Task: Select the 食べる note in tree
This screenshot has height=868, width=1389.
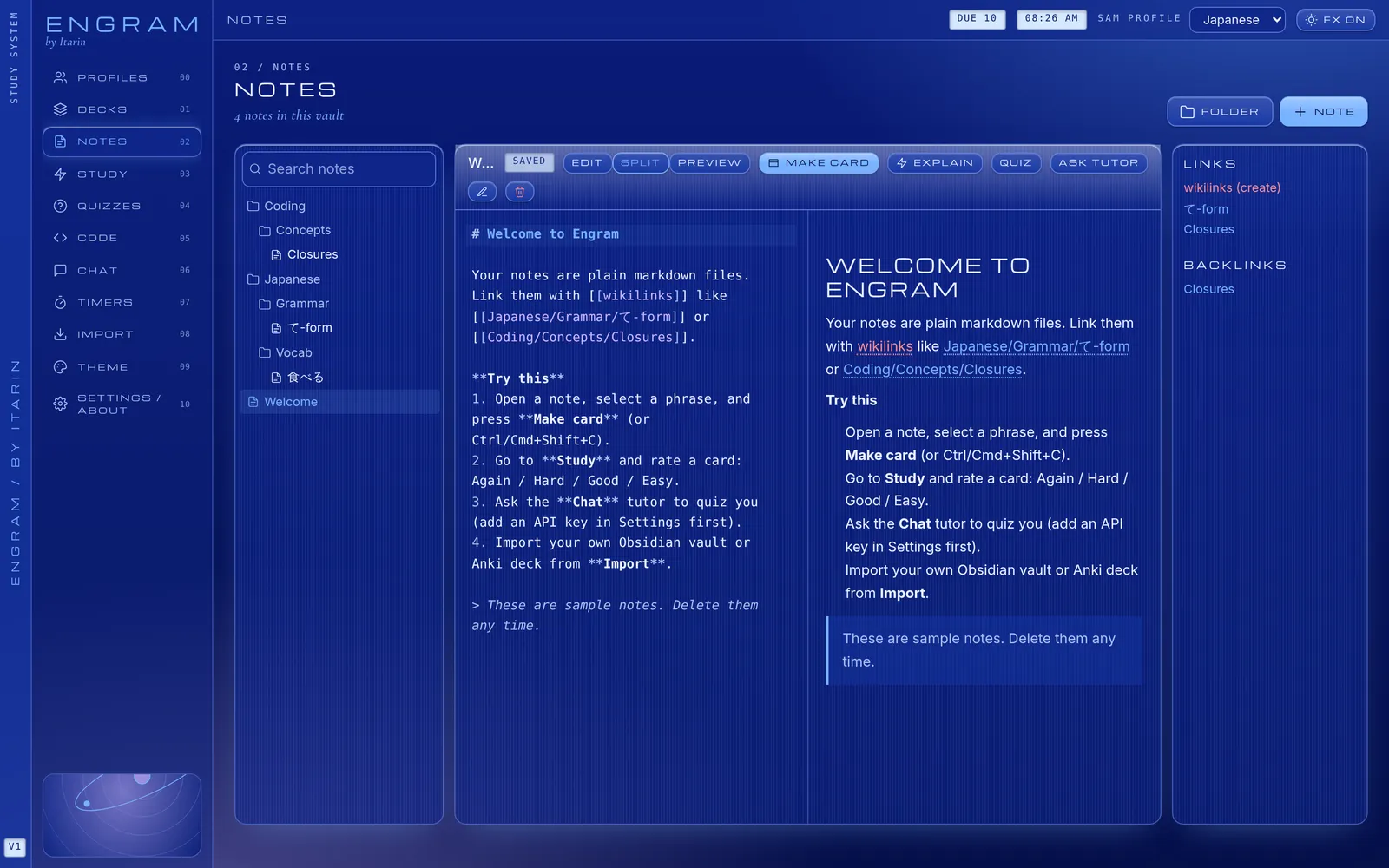Action: coord(339,378)
